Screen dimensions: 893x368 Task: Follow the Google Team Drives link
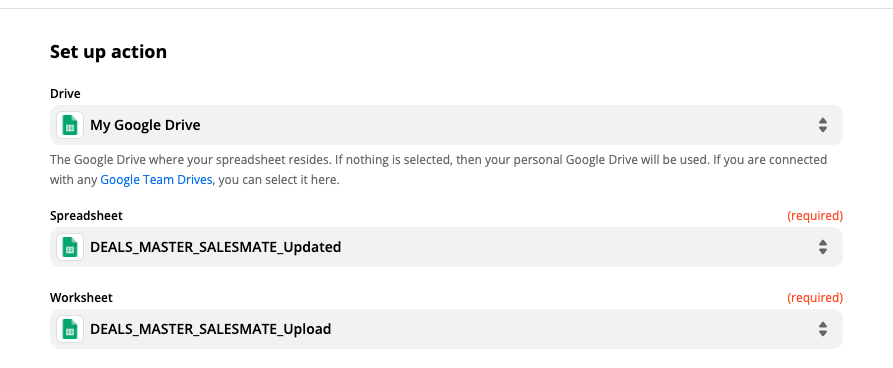click(157, 180)
